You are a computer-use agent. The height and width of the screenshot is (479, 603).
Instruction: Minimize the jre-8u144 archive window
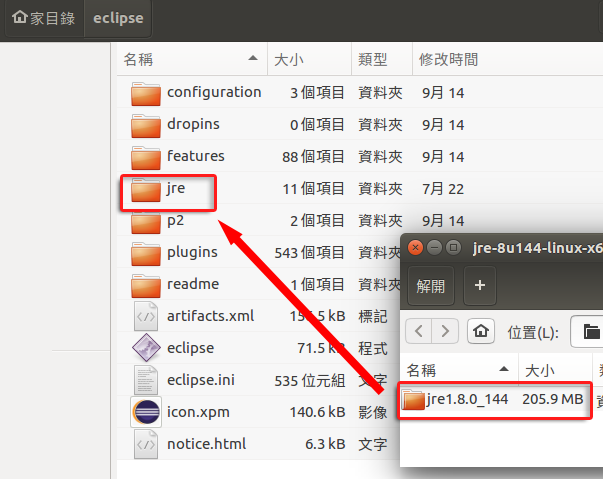pos(435,248)
